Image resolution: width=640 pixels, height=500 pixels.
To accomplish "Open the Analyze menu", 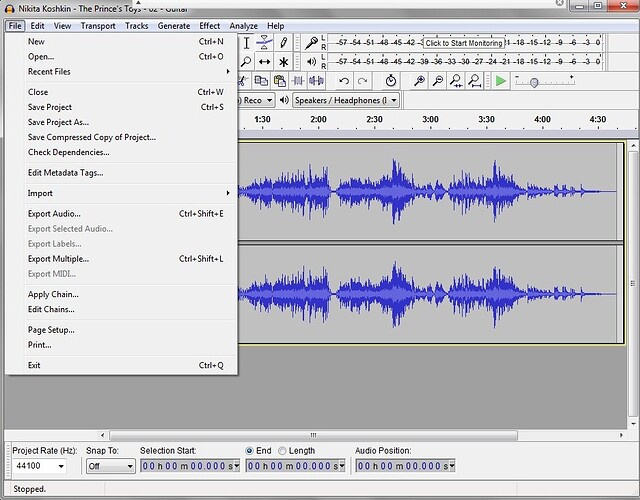I will (x=243, y=26).
